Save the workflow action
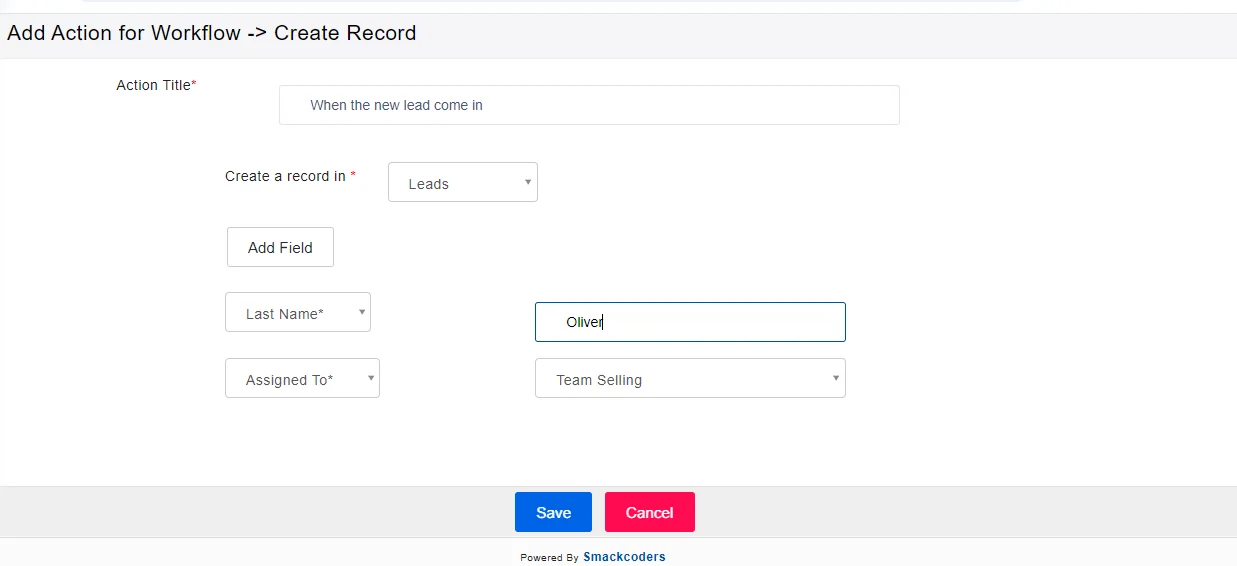1237x566 pixels. tap(553, 512)
